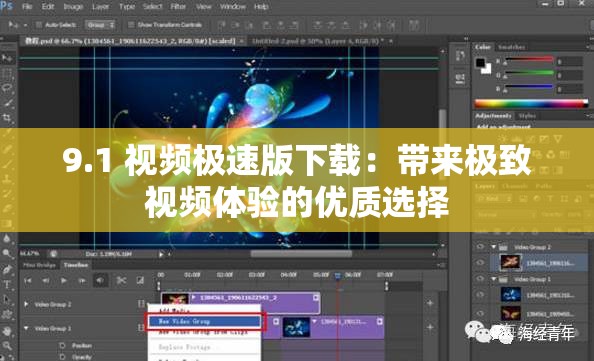Select the Dodge tool

click(x=7, y=253)
